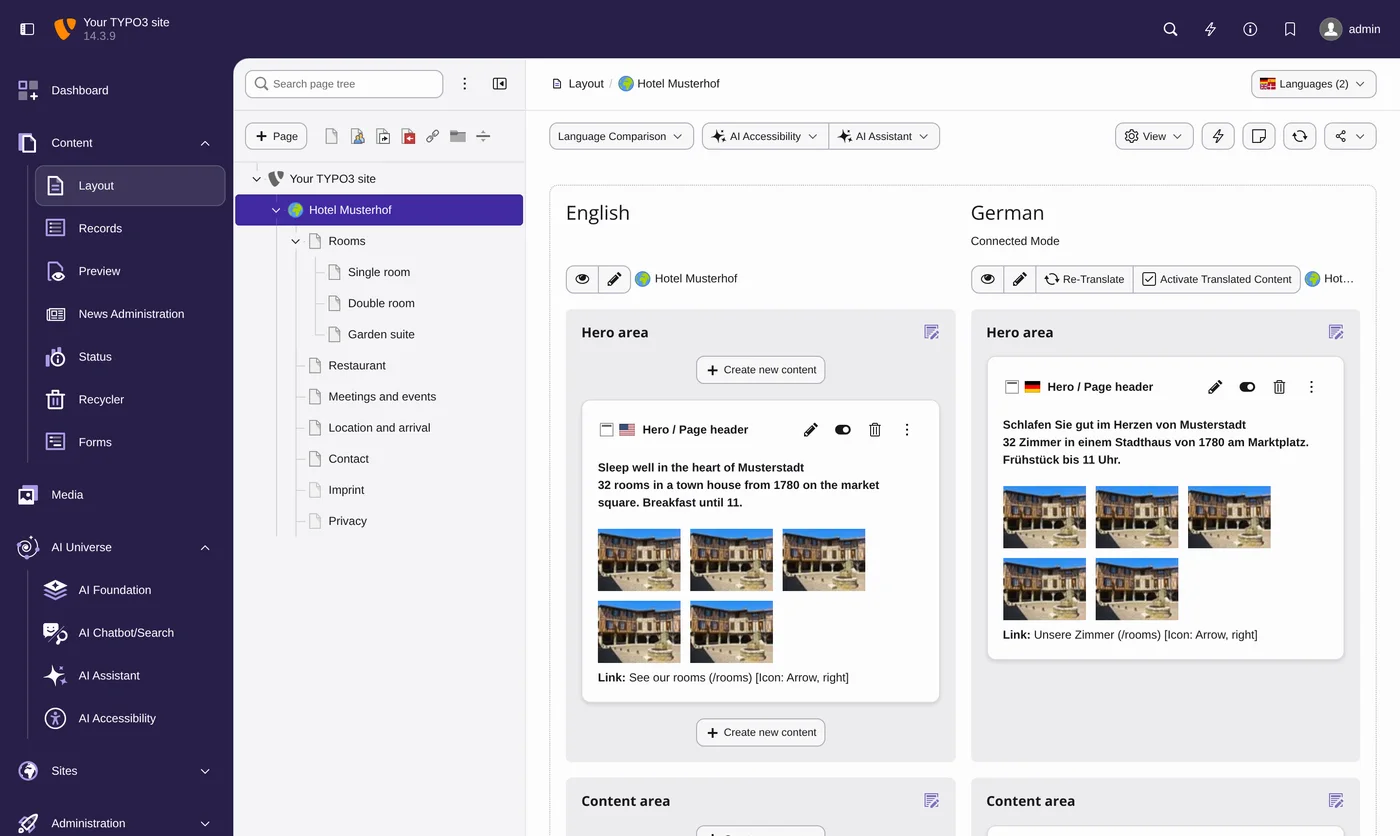Screen dimensions: 1400x836
Task: Open the AI Assistant toolbar dropdown
Action: pos(884,136)
